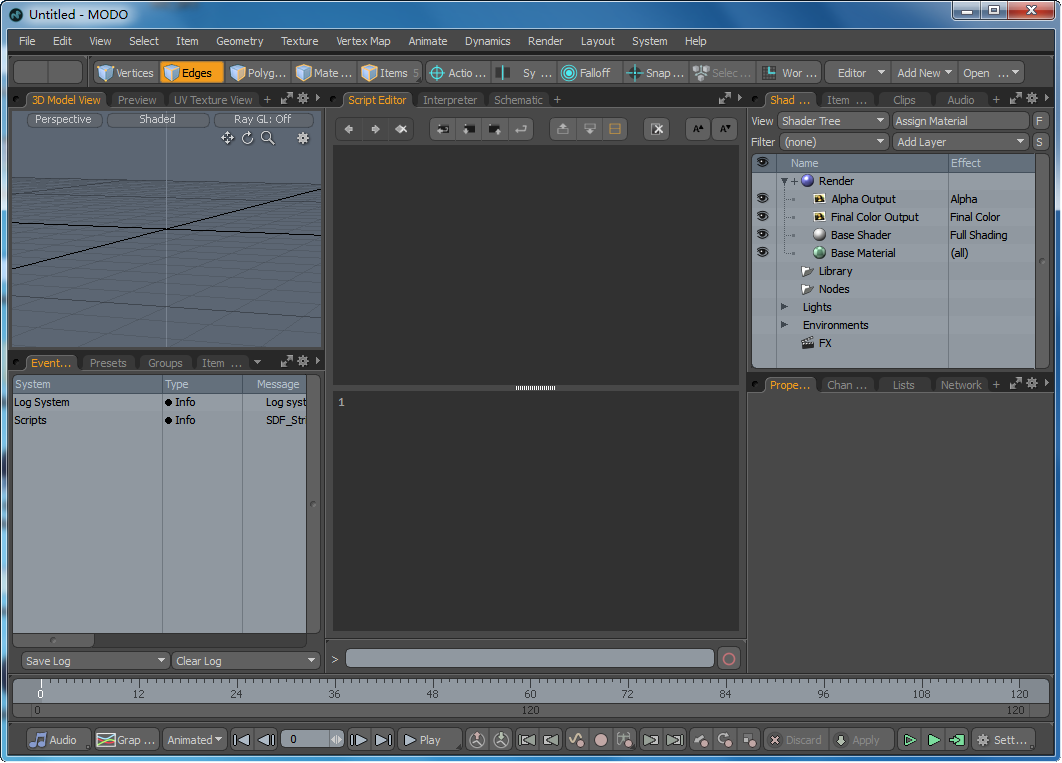The width and height of the screenshot is (1062, 763).
Task: Open the Geometry menu
Action: tap(239, 41)
